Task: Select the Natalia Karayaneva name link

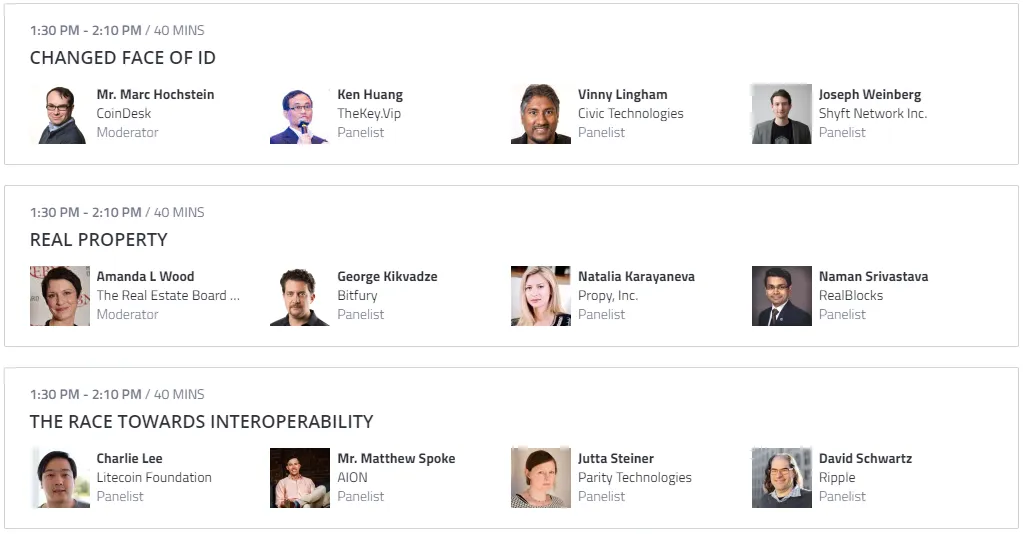Action: click(636, 277)
